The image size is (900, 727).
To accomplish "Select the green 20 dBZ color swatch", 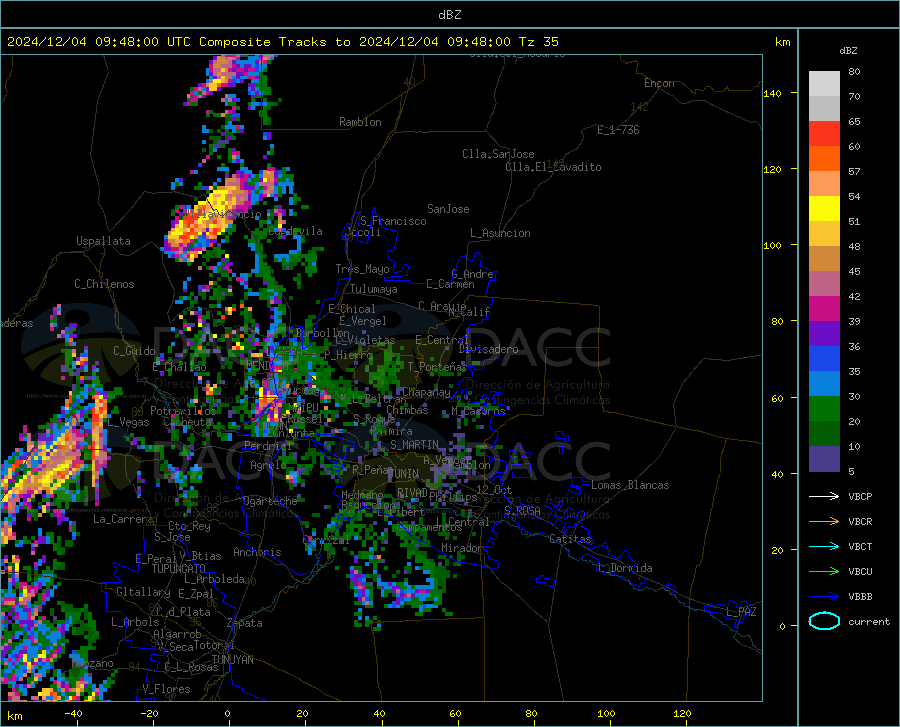I will pos(824,409).
